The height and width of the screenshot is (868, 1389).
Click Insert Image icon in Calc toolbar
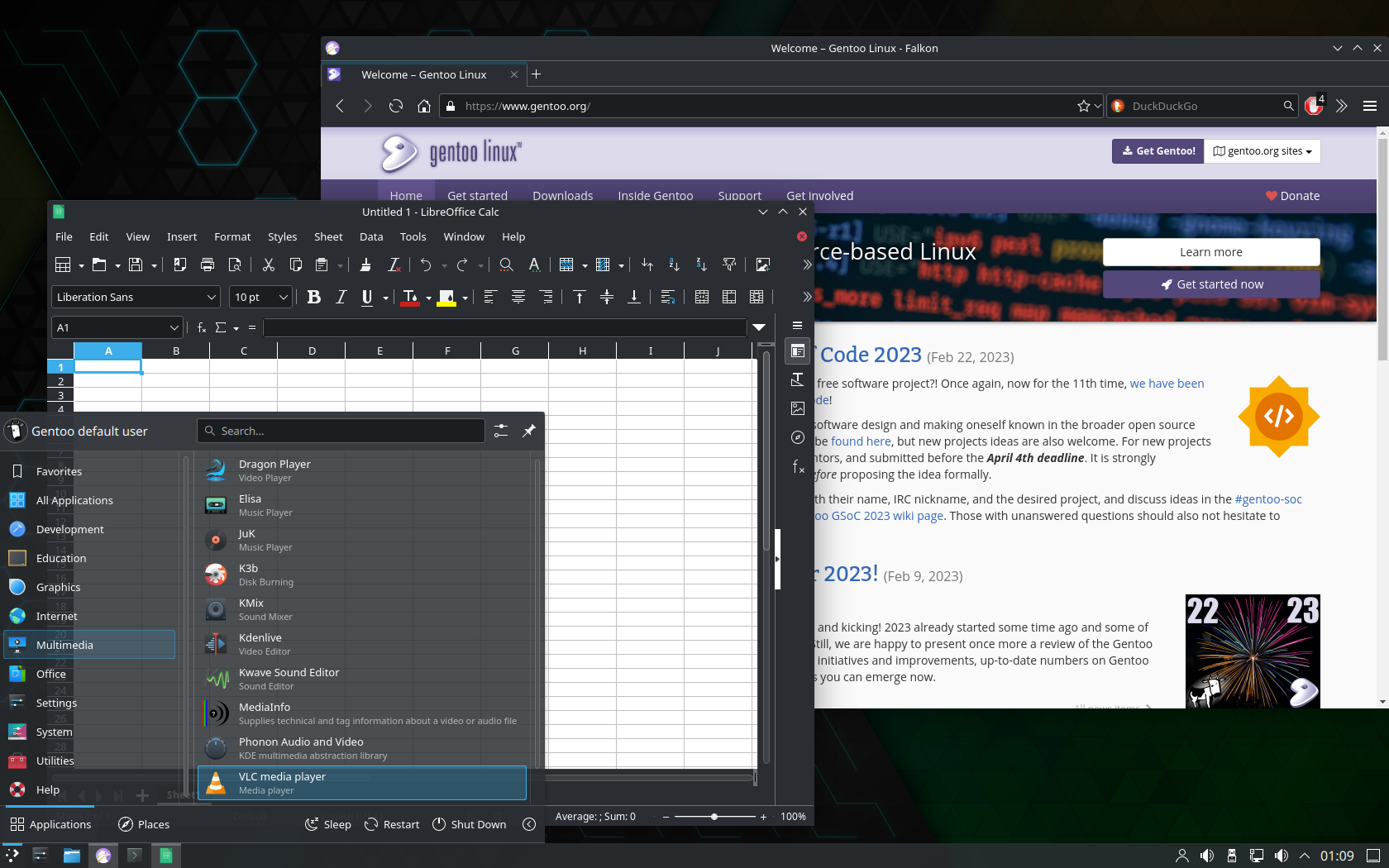click(762, 265)
